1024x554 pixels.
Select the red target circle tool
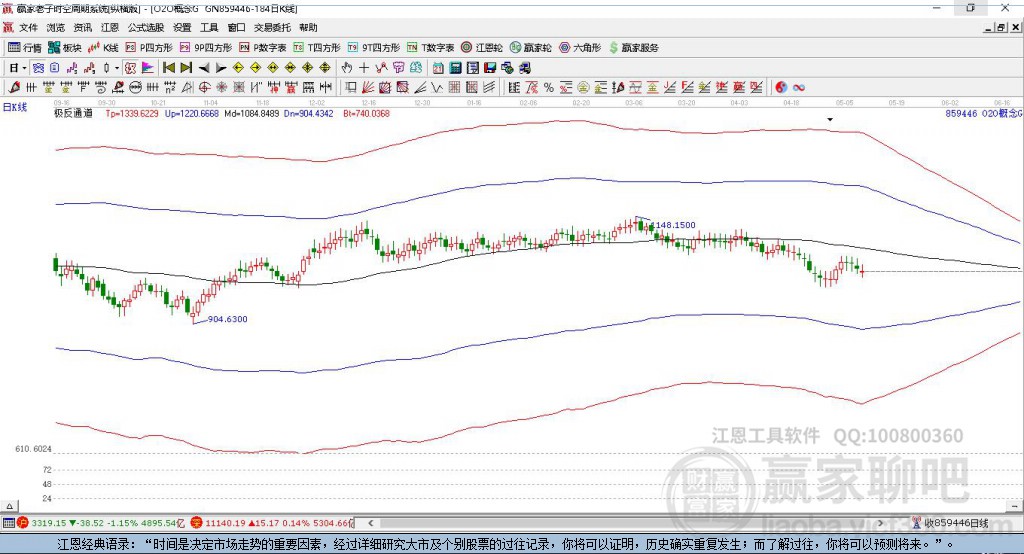click(x=204, y=88)
